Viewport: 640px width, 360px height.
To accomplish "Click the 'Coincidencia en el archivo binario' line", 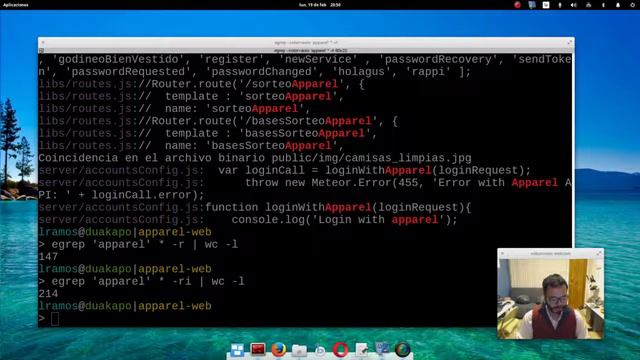I will [255, 158].
